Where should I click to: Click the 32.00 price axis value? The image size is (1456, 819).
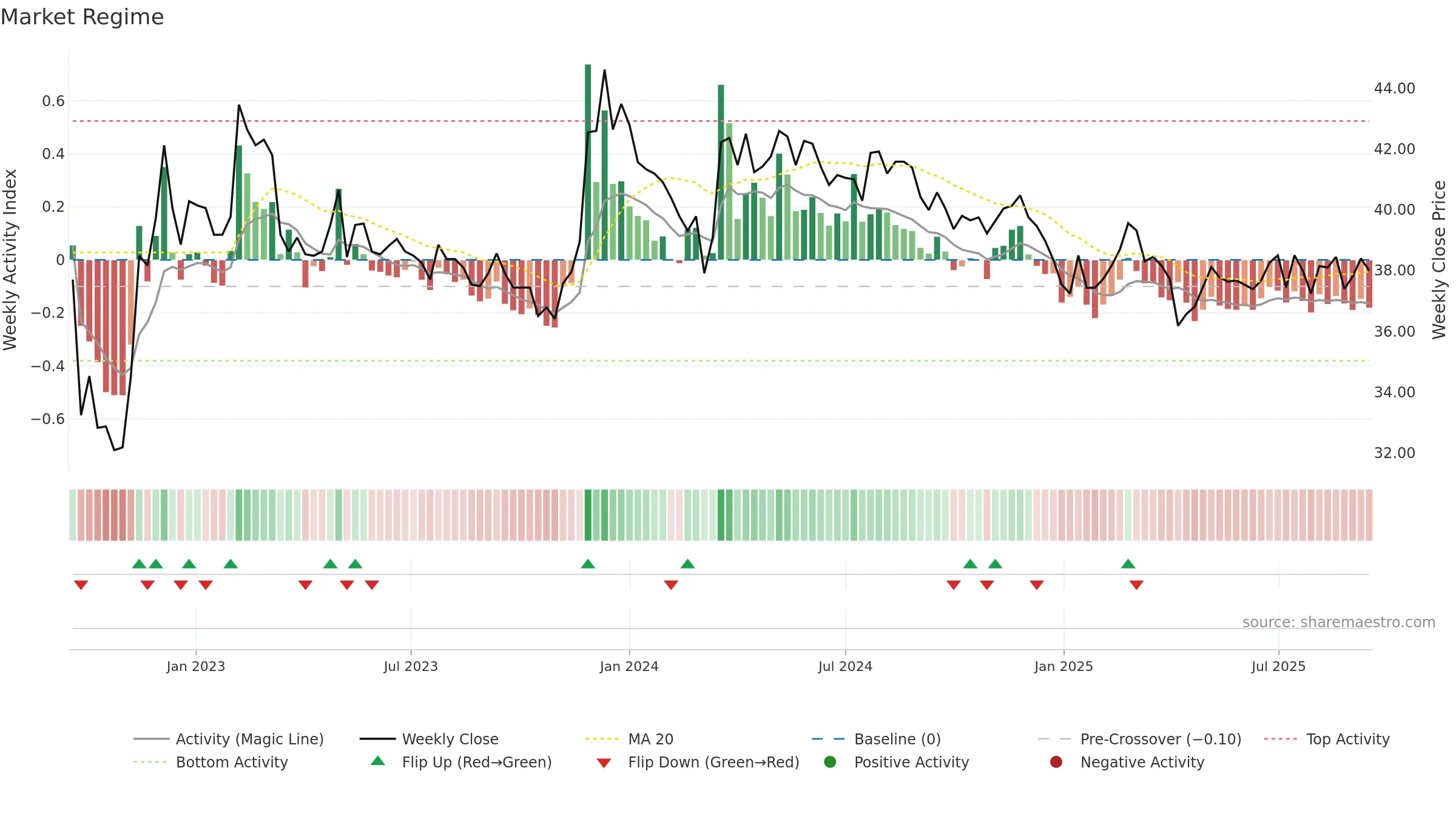(1394, 453)
